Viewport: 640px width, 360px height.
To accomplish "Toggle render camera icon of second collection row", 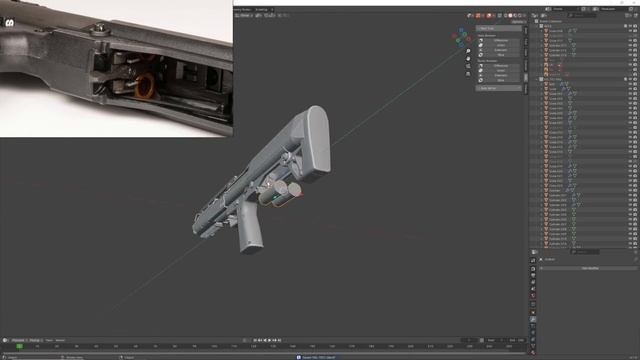I will (636, 79).
